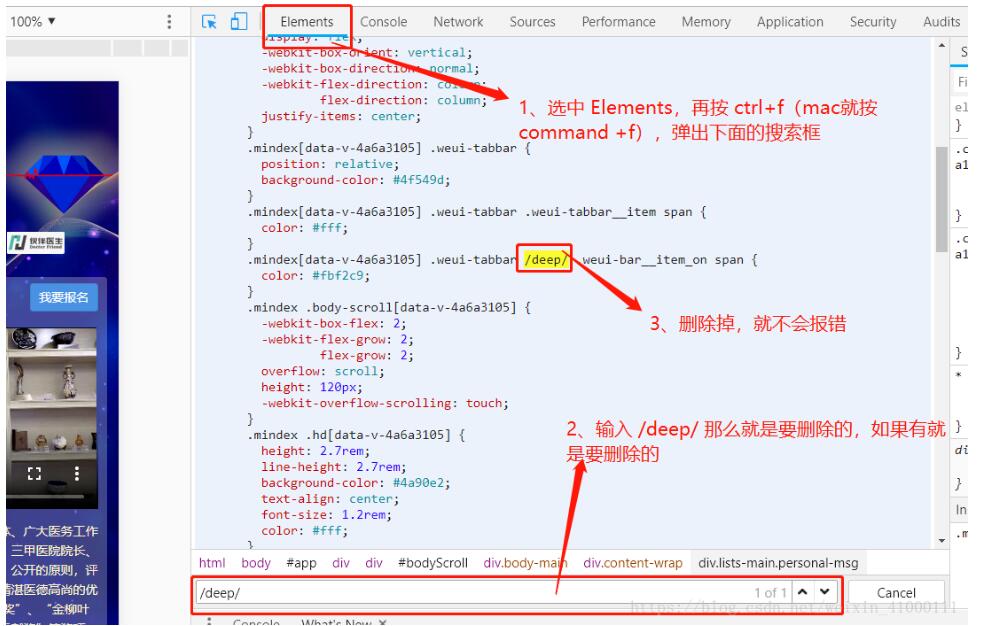Viewport: 983px width, 626px height.
Task: Switch to the Console panel tab
Action: coord(384,21)
